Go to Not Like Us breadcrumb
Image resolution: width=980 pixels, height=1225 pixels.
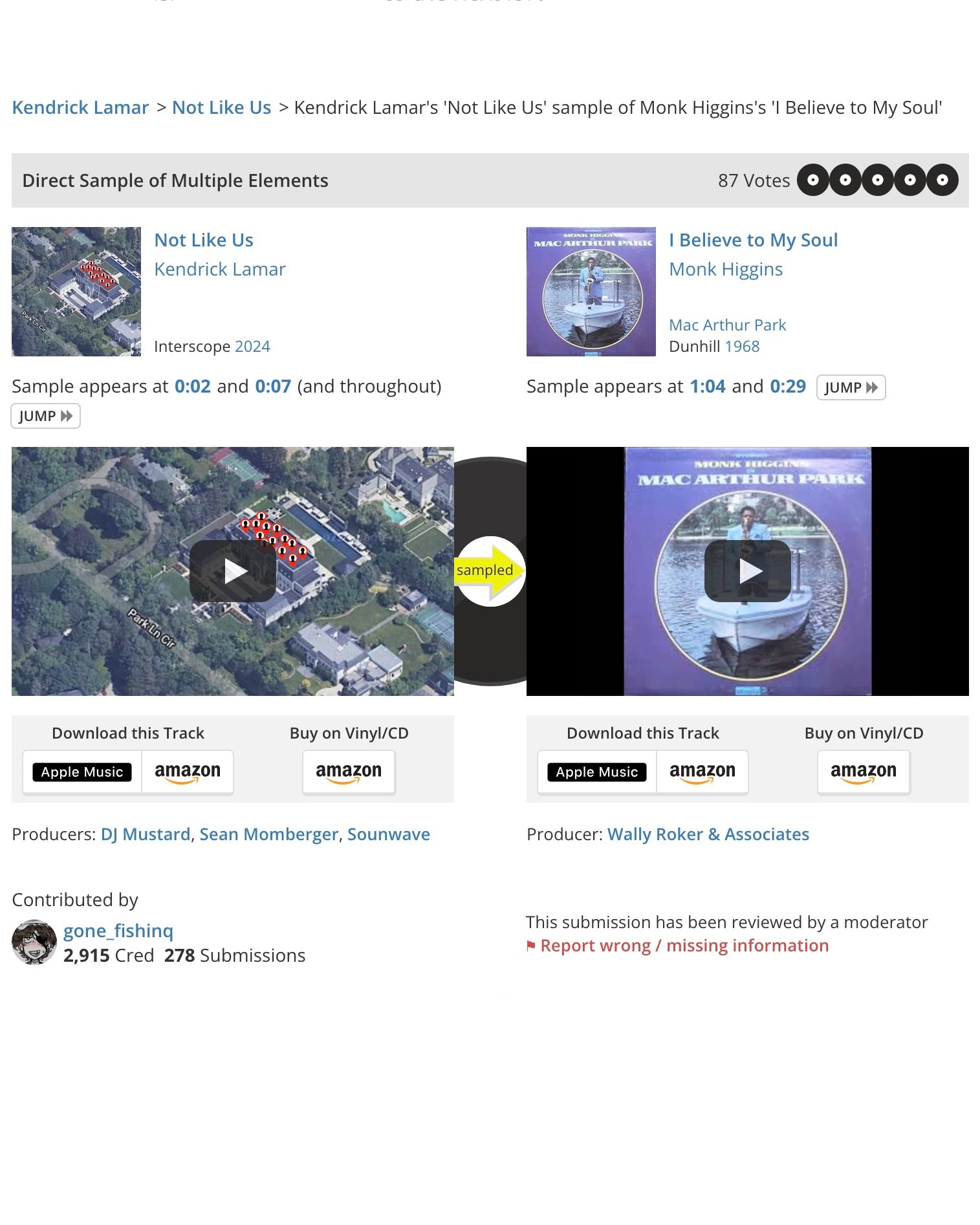pos(221,107)
